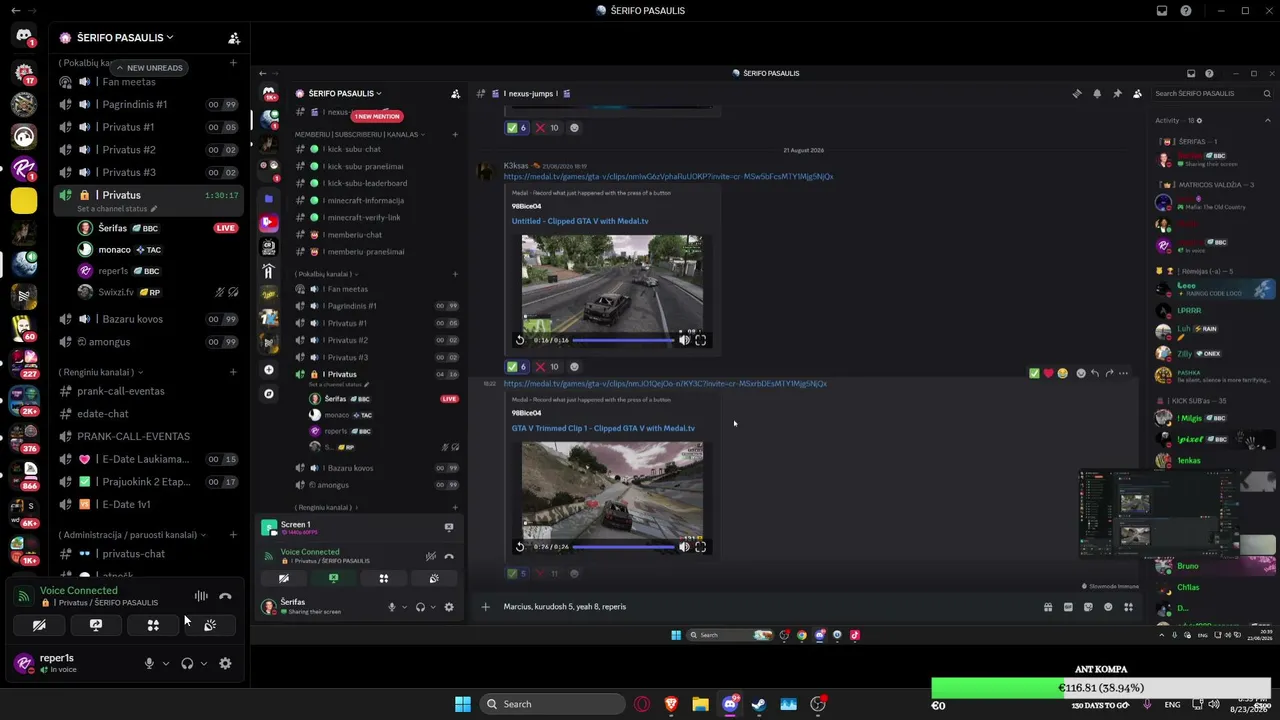
Task: Collapse Administracija / paruosti kanalai category
Action: tap(132, 535)
